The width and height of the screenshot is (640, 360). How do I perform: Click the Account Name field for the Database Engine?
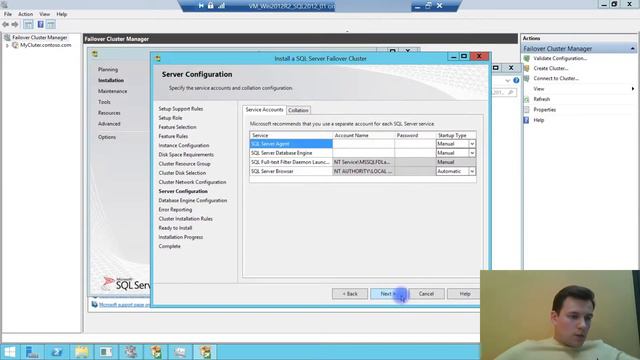coord(363,153)
